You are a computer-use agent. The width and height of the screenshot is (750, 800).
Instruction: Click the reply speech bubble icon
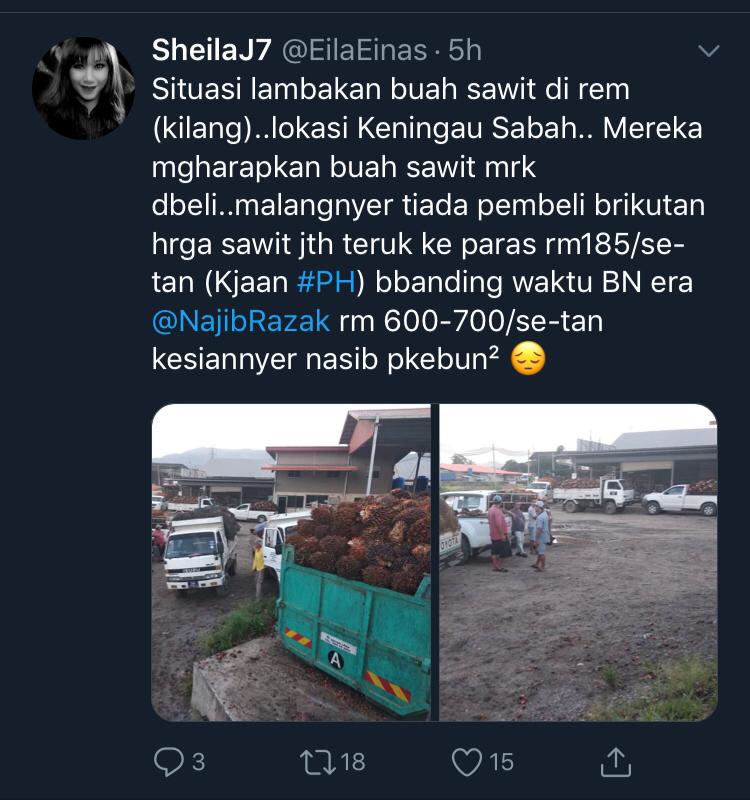click(168, 762)
